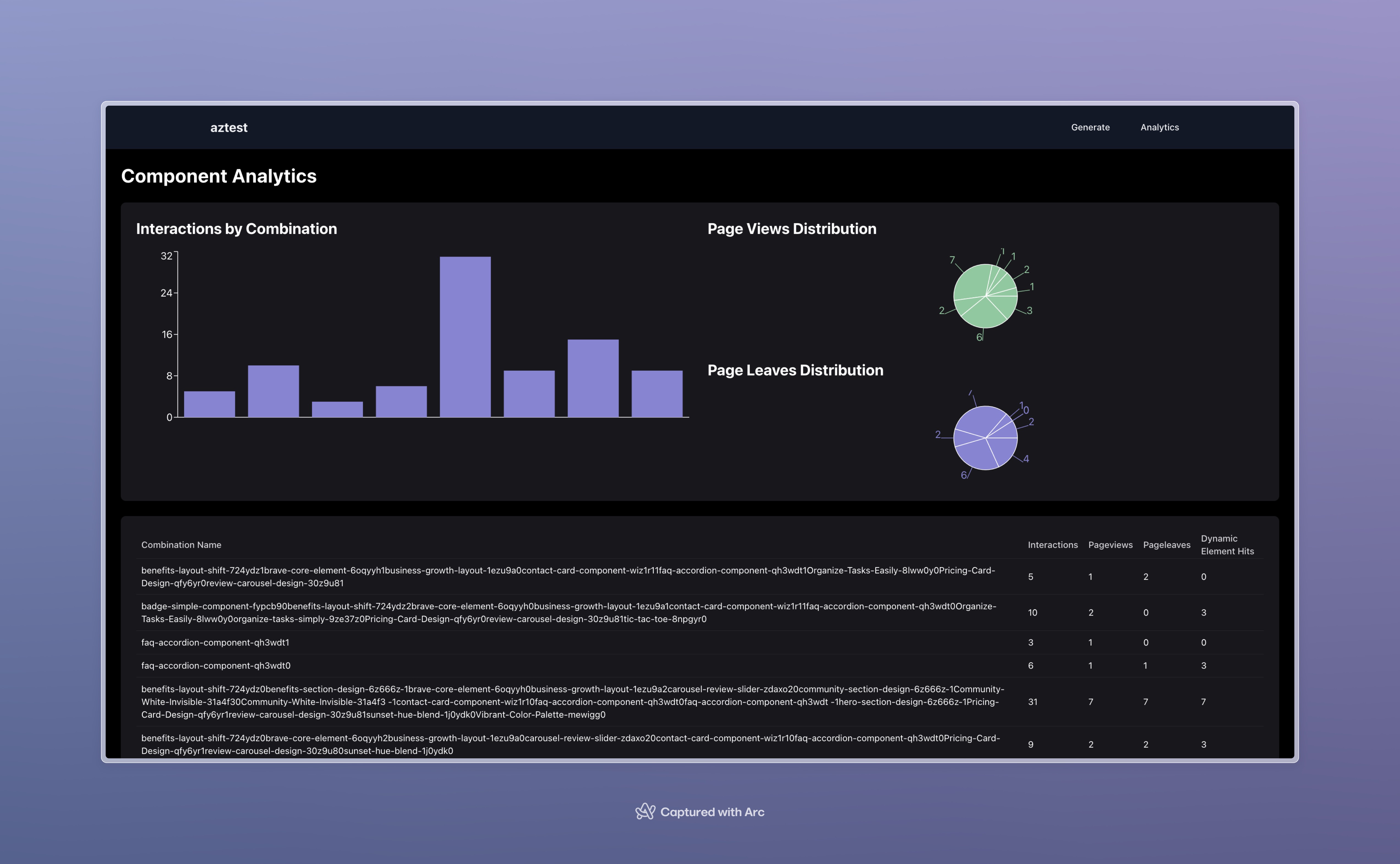The image size is (1400, 864).
Task: Select the faq-accordion-component-qh3wdt1 table row
Action: 215,642
